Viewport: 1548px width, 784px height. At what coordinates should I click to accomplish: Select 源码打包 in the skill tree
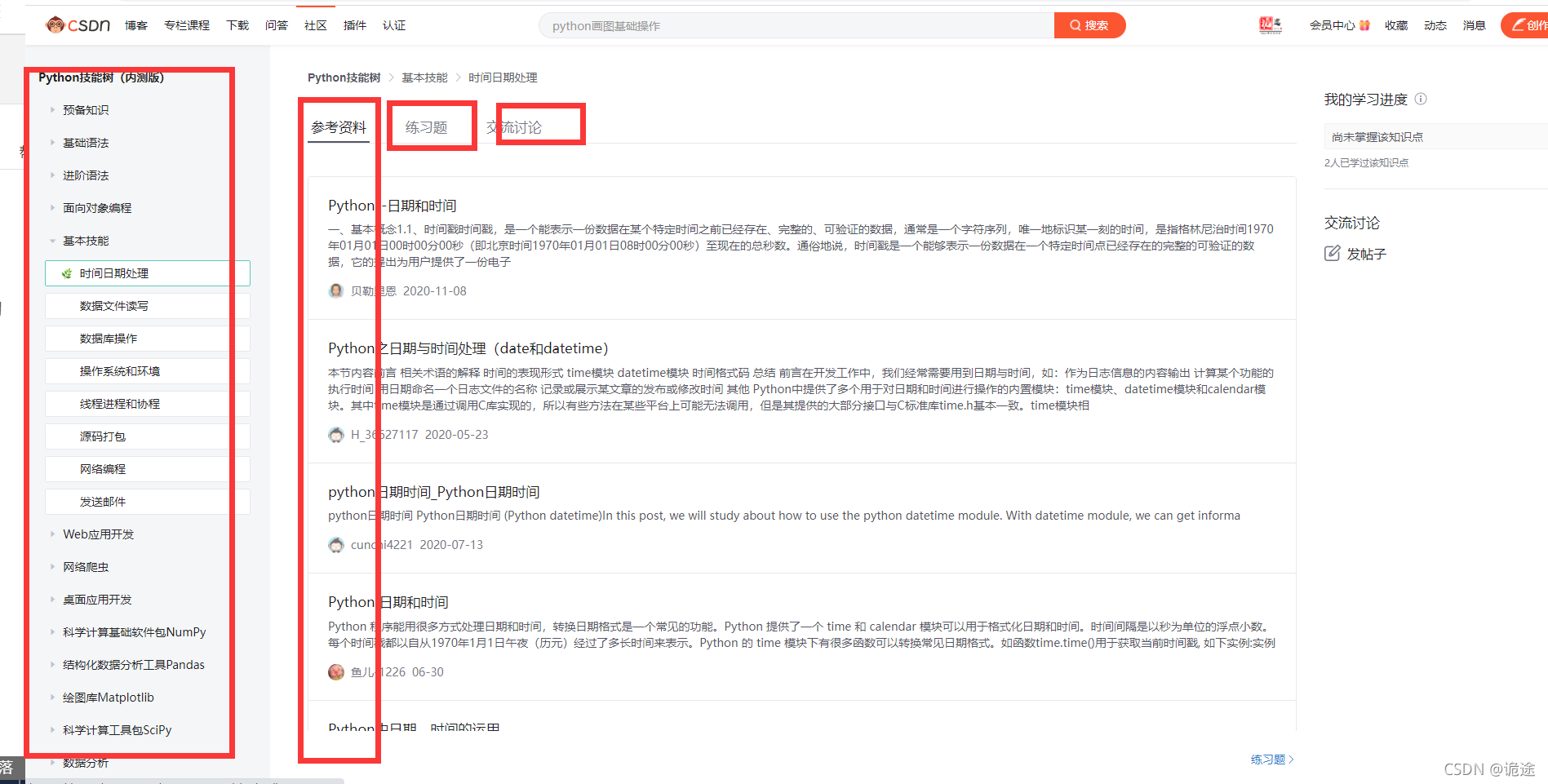(x=148, y=436)
